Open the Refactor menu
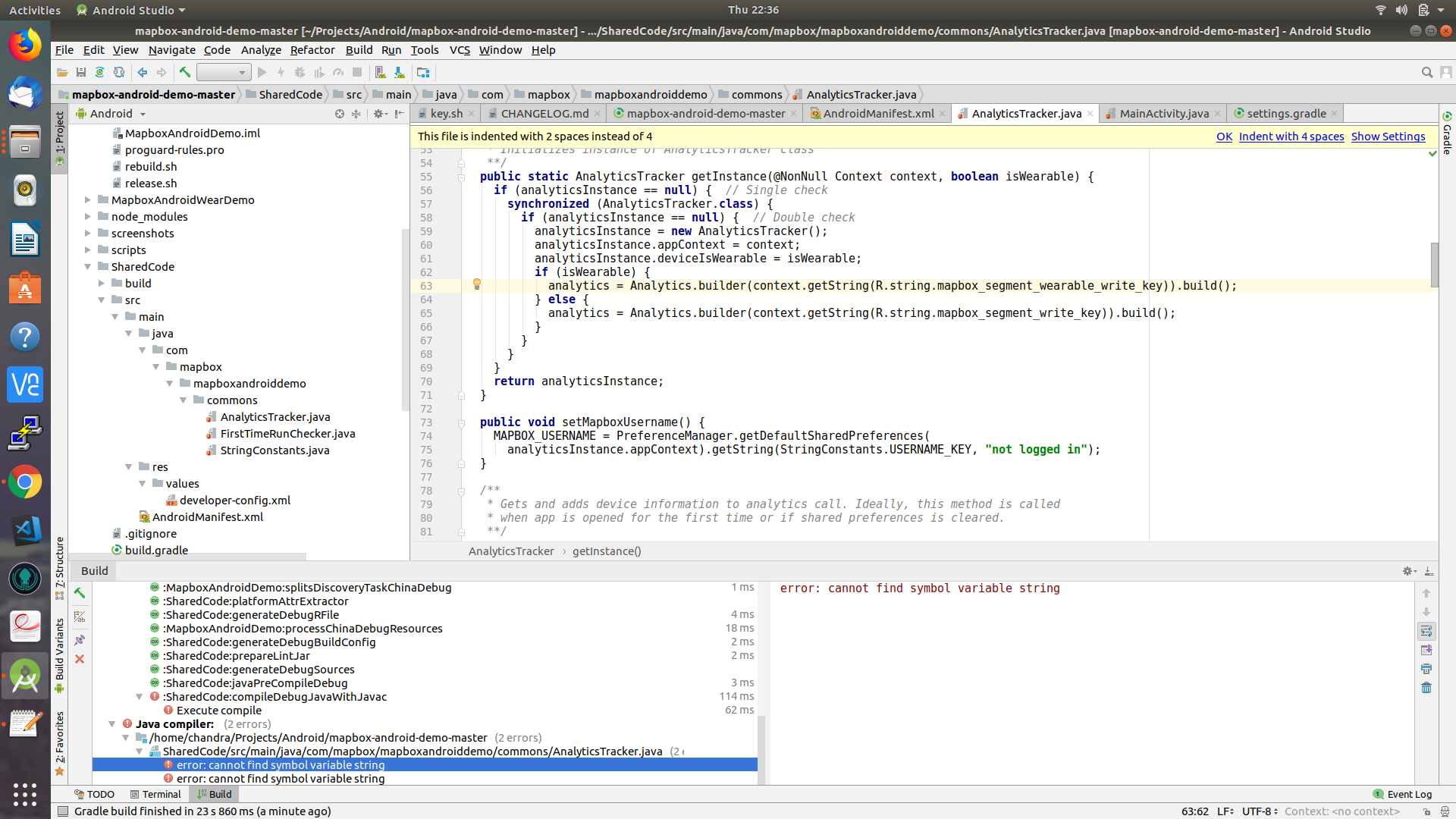This screenshot has height=819, width=1456. coord(312,50)
